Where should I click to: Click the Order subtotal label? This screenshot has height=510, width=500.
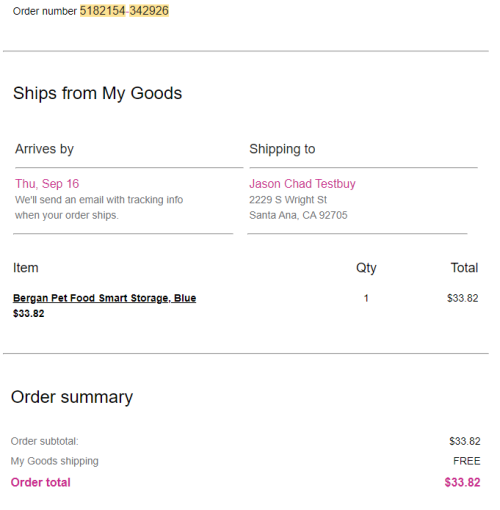click(x=44, y=441)
